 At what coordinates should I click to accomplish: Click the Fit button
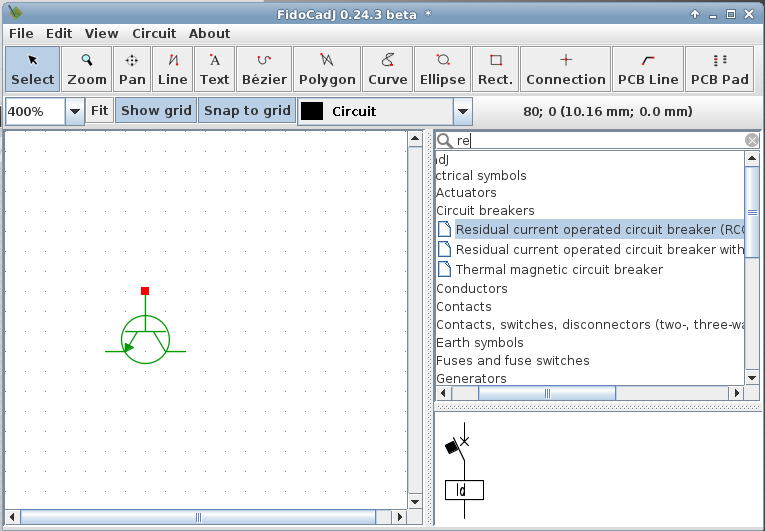click(x=99, y=111)
